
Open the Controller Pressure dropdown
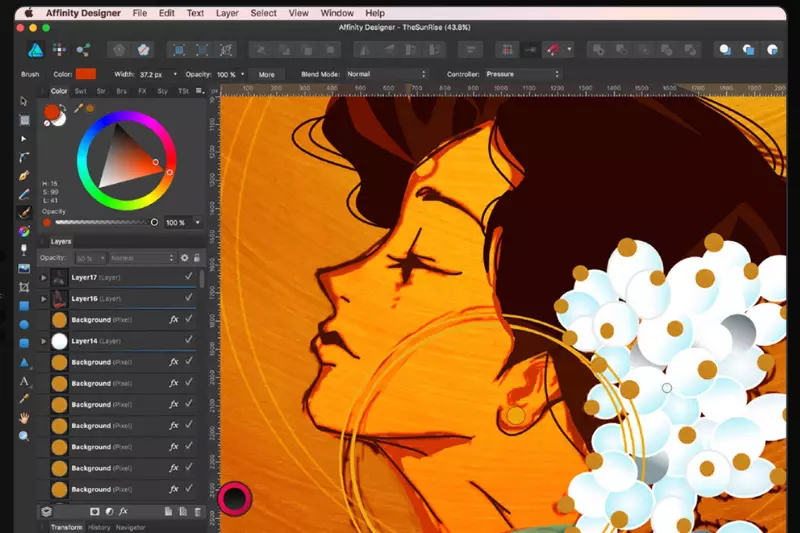coord(522,74)
